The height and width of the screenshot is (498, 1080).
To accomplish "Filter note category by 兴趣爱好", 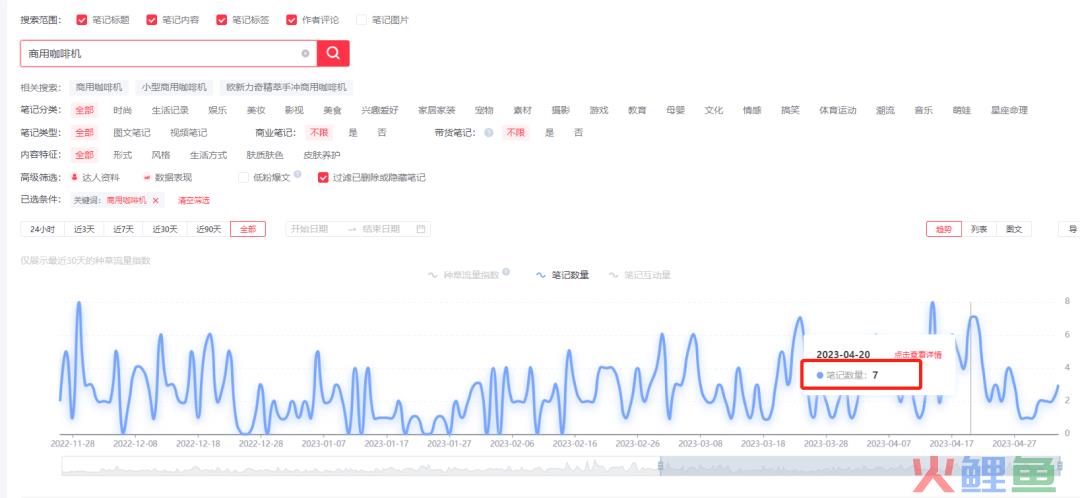I will pos(380,110).
